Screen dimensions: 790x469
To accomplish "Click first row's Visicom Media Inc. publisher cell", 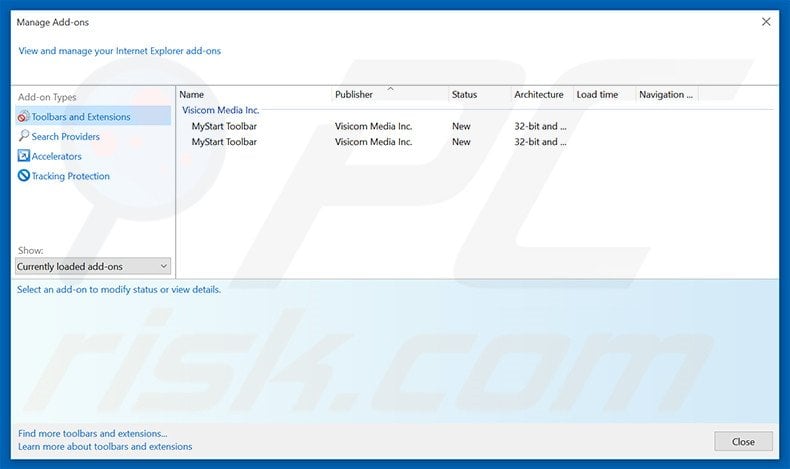I will click(373, 126).
